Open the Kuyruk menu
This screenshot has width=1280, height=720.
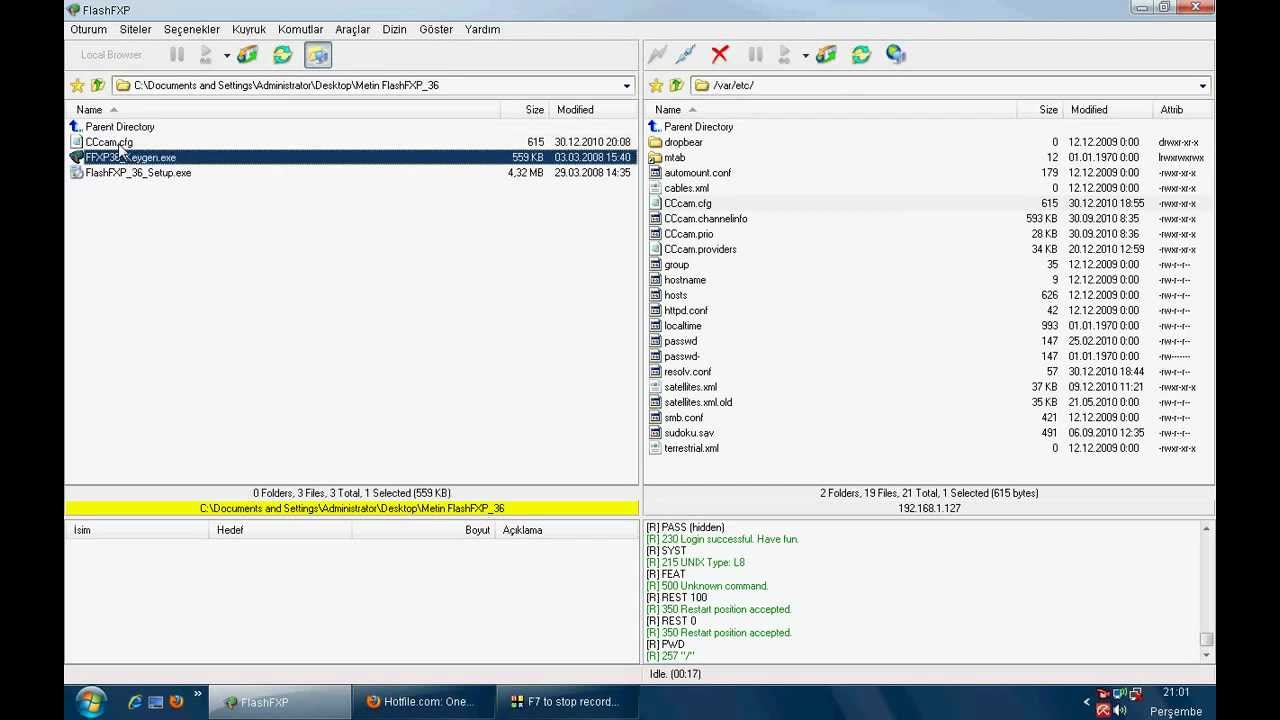pyautogui.click(x=249, y=29)
